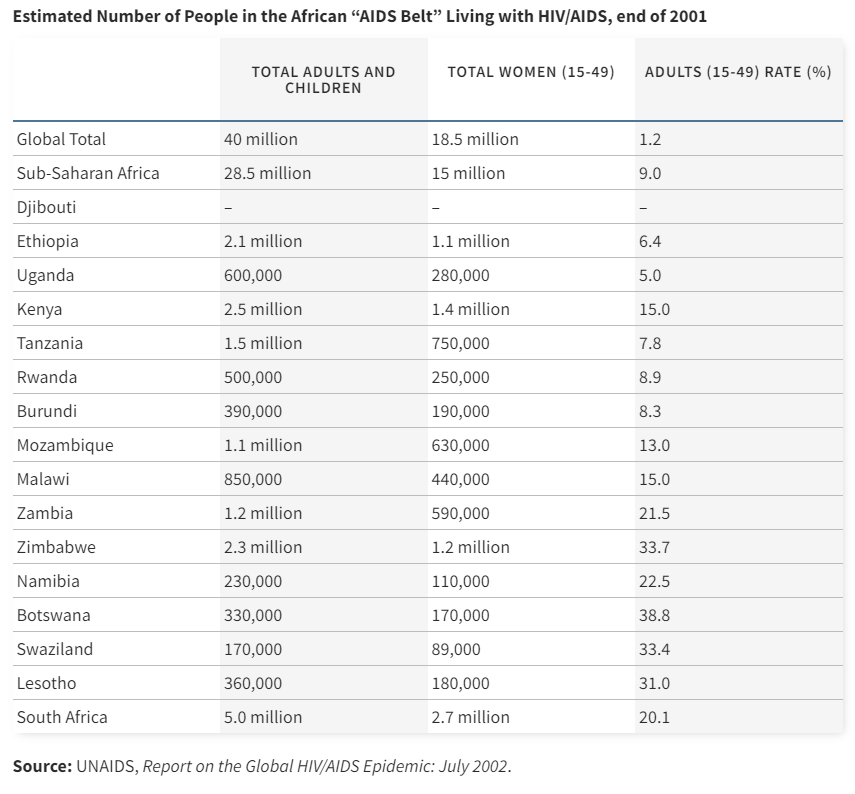Click Botswana's 38.8 rate cell

pos(654,615)
